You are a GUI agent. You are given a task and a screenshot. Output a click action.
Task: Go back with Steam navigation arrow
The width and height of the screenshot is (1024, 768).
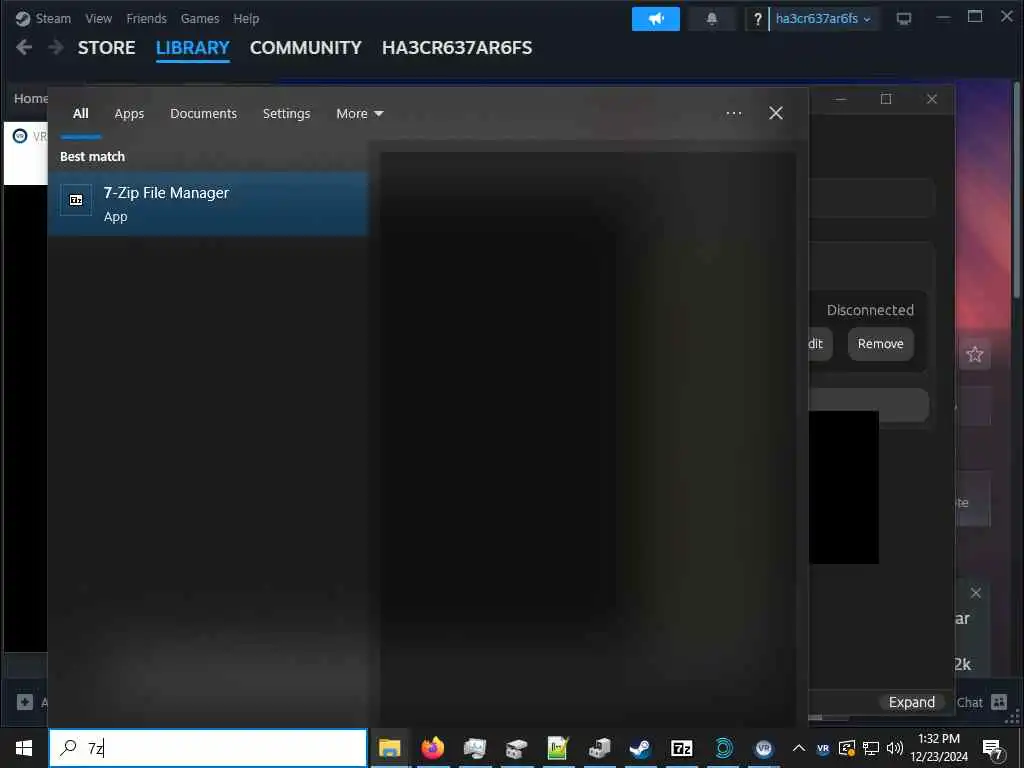point(24,47)
